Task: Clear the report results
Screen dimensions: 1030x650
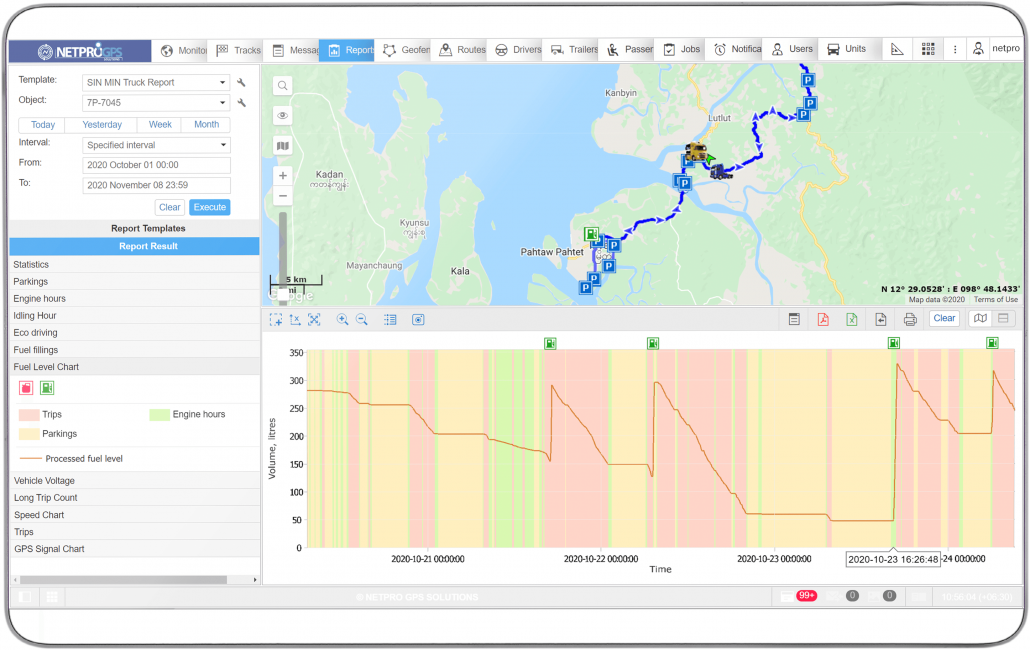Action: (x=944, y=318)
